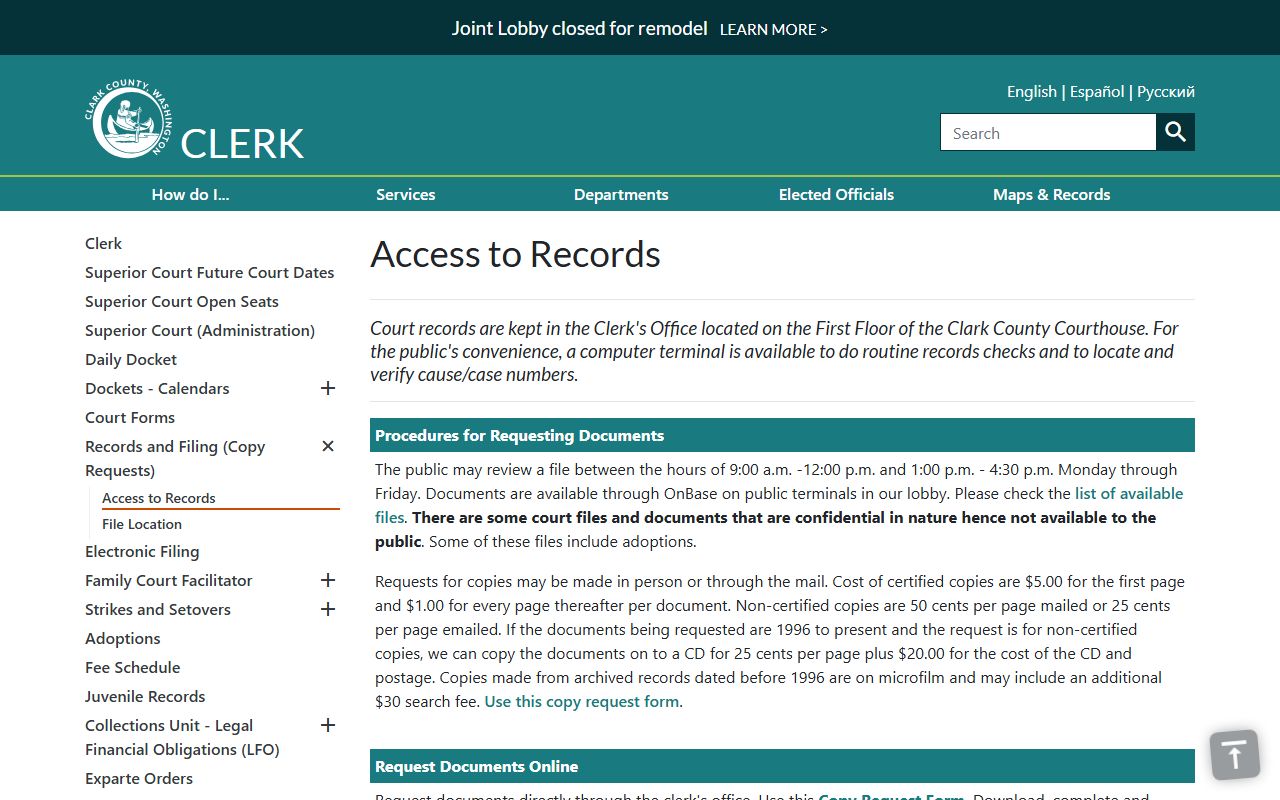Click the Clark County seal logo
Viewport: 1280px width, 800px height.
tap(128, 118)
